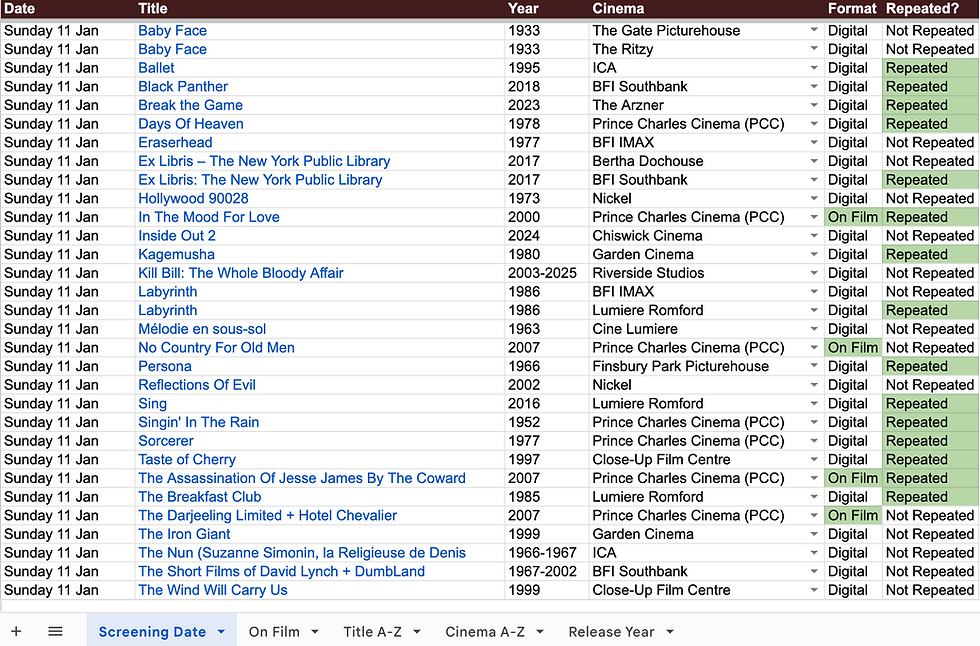Follow the Sorcerer link
Viewport: 980px width, 646px height.
pos(166,440)
